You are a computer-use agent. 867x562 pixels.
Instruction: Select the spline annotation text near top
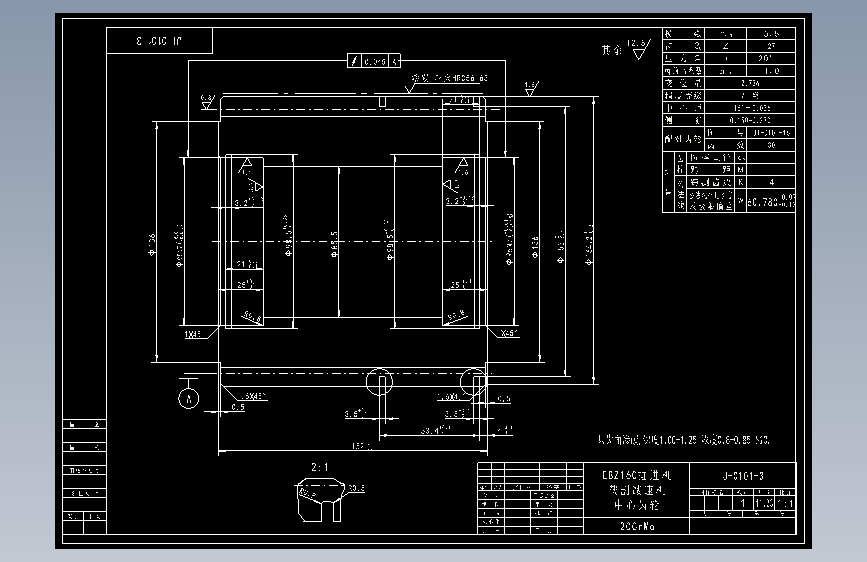[450, 79]
